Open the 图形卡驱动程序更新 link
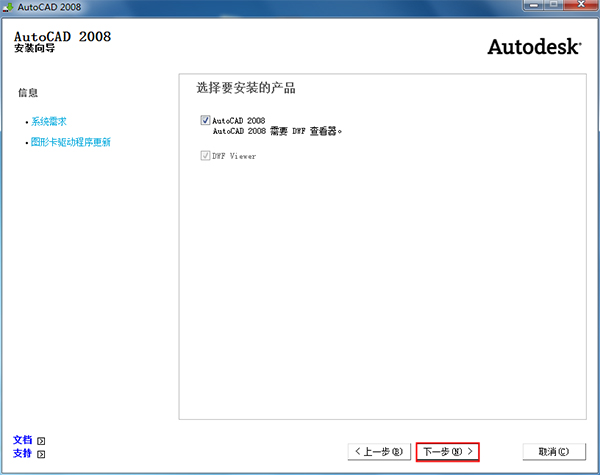600x475 pixels. (70, 142)
